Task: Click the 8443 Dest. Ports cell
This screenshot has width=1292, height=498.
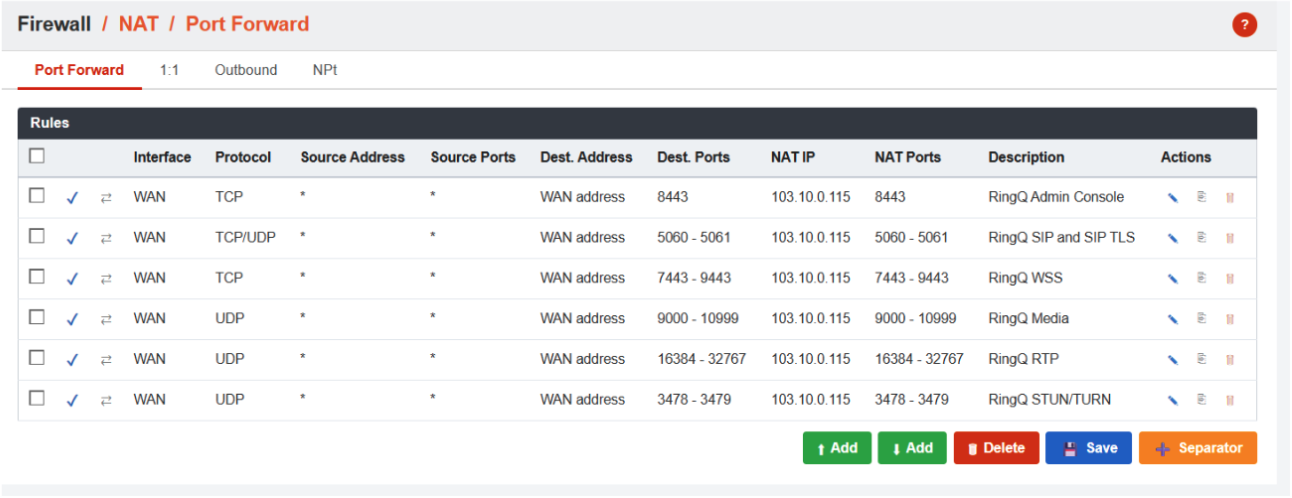Action: 673,197
